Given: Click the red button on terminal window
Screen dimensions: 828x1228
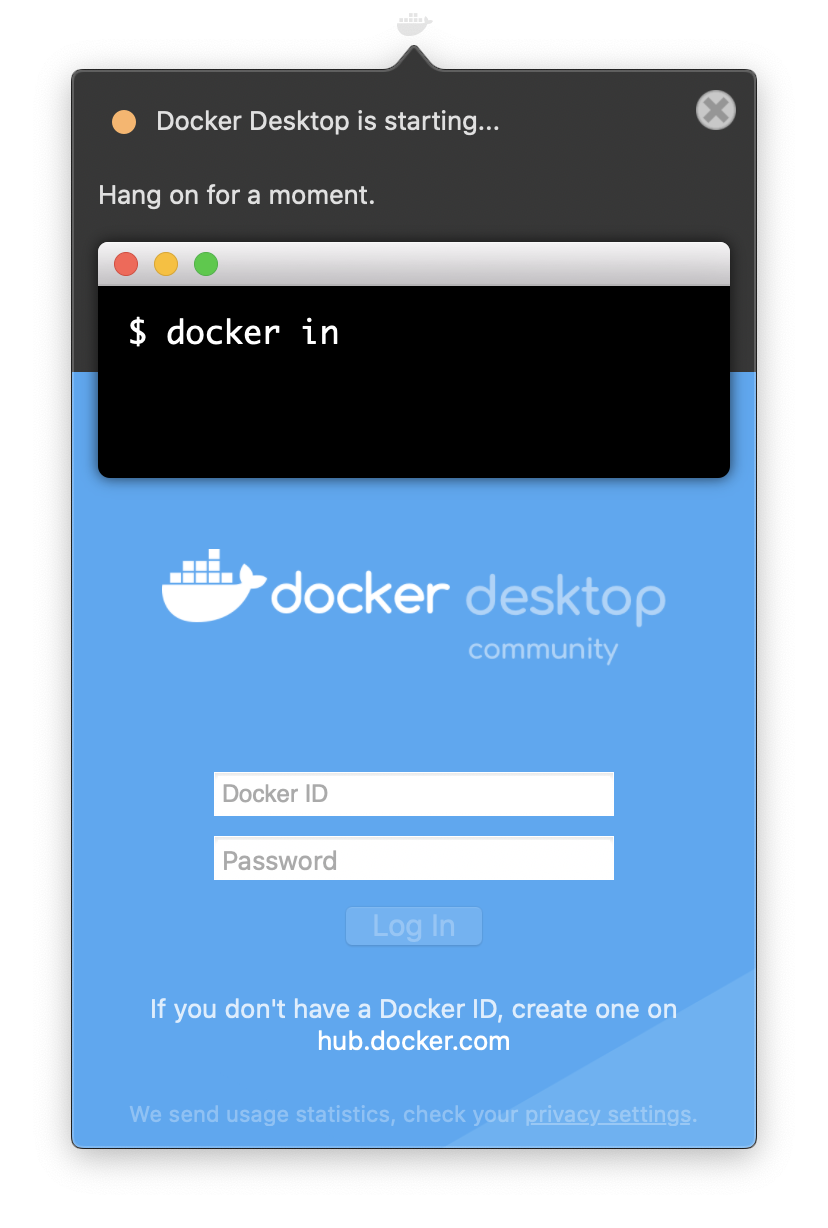Looking at the screenshot, I should tap(126, 264).
